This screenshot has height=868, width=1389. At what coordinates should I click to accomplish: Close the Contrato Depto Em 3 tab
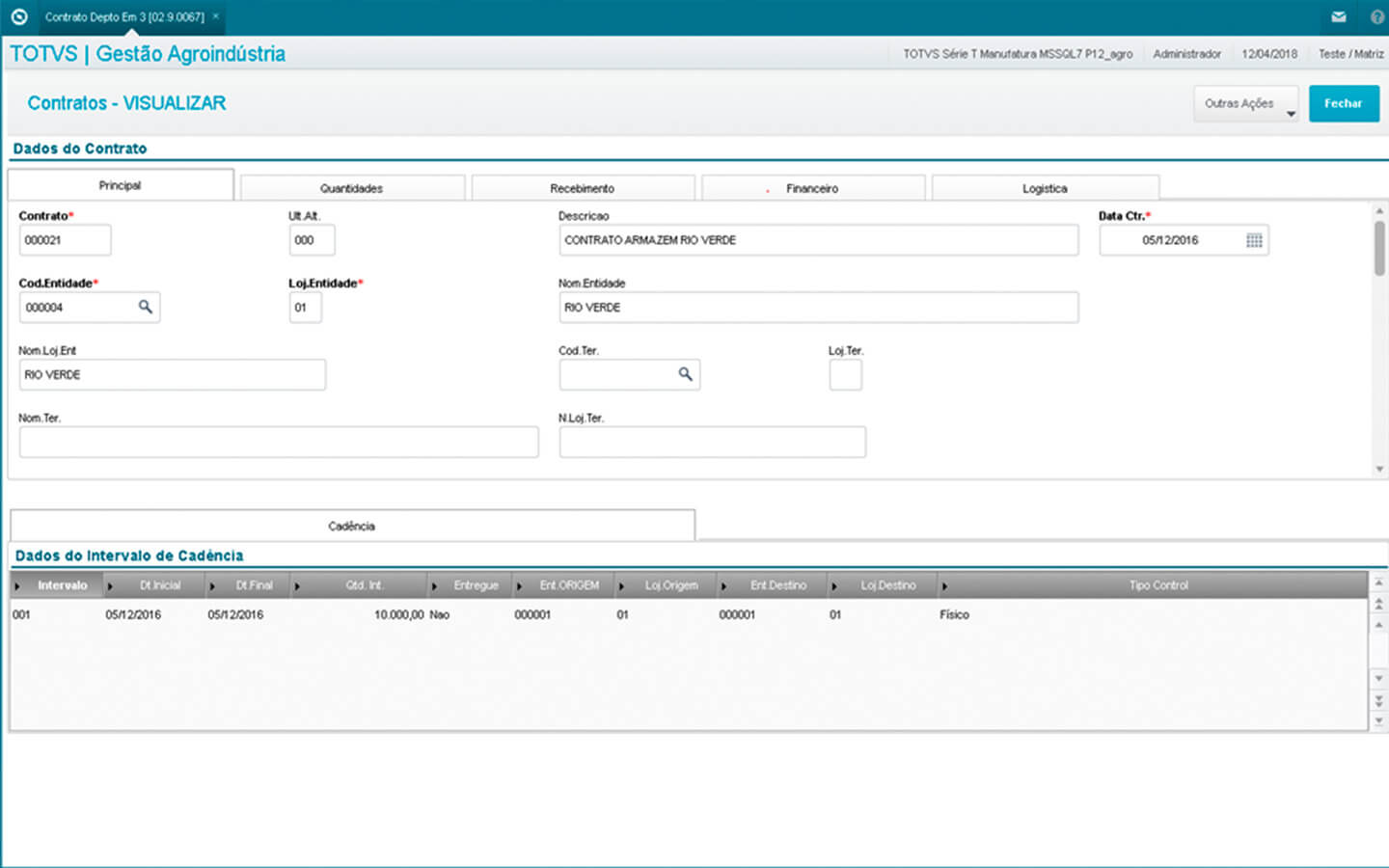coord(216,16)
